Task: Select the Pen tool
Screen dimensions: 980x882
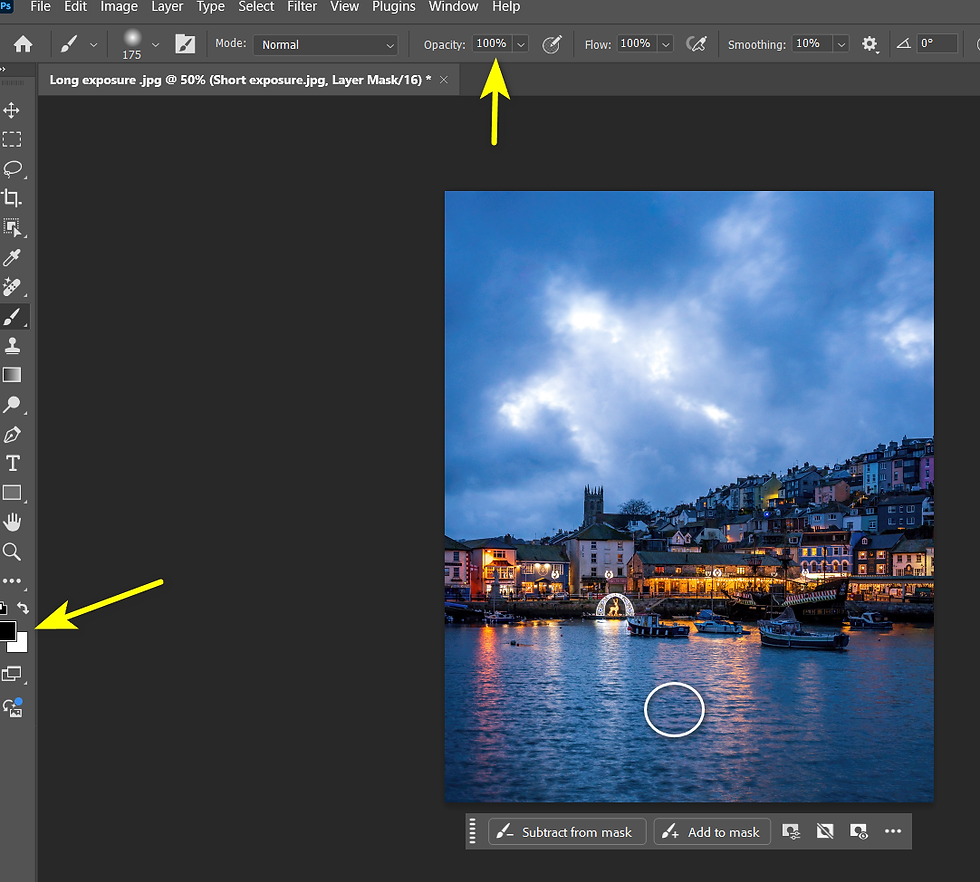Action: pyautogui.click(x=12, y=434)
